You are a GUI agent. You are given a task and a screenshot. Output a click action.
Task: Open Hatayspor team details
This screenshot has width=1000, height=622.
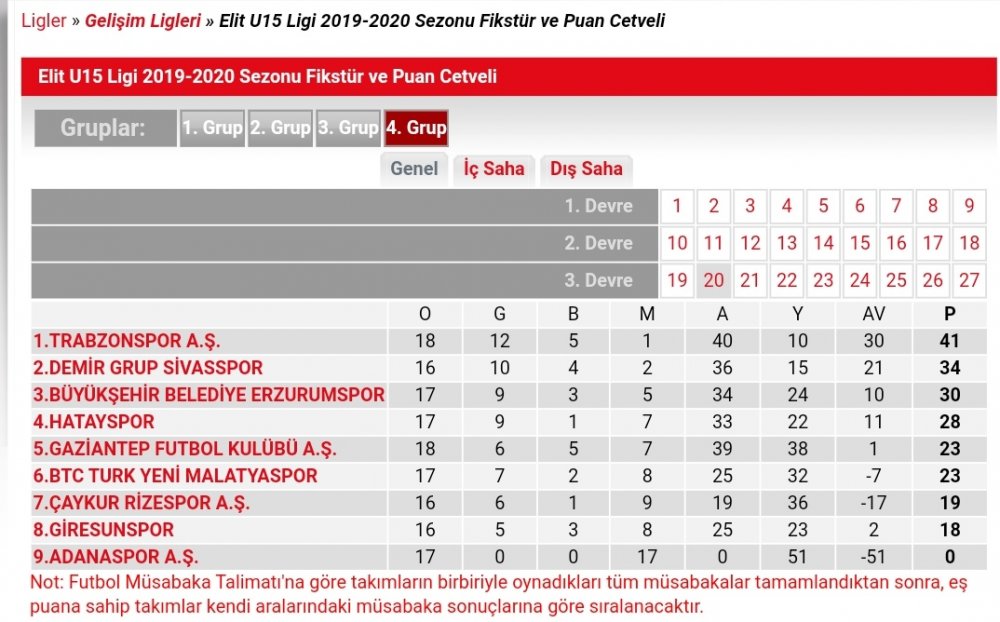pos(94,422)
